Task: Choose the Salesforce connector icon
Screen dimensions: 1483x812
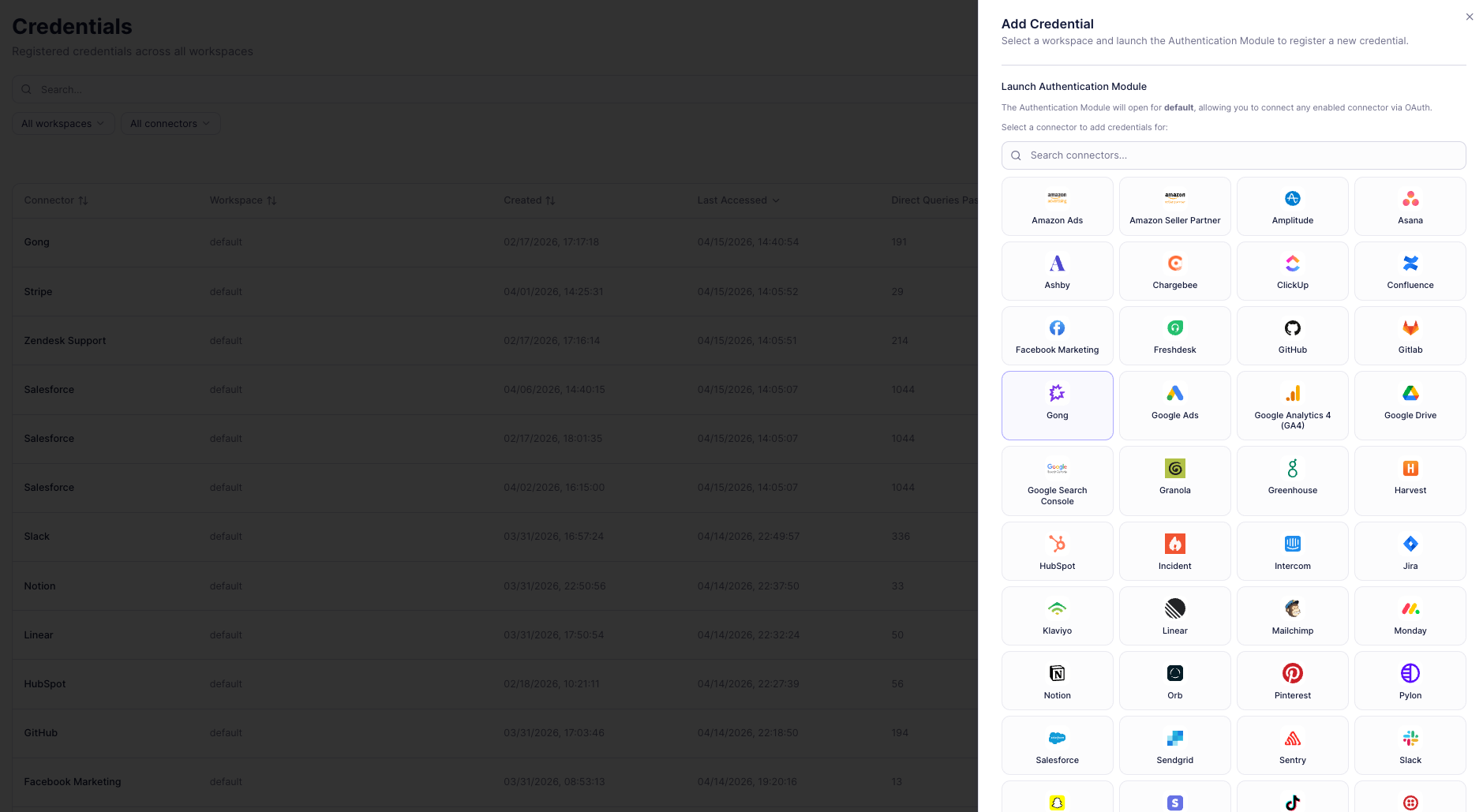Action: coord(1057,738)
